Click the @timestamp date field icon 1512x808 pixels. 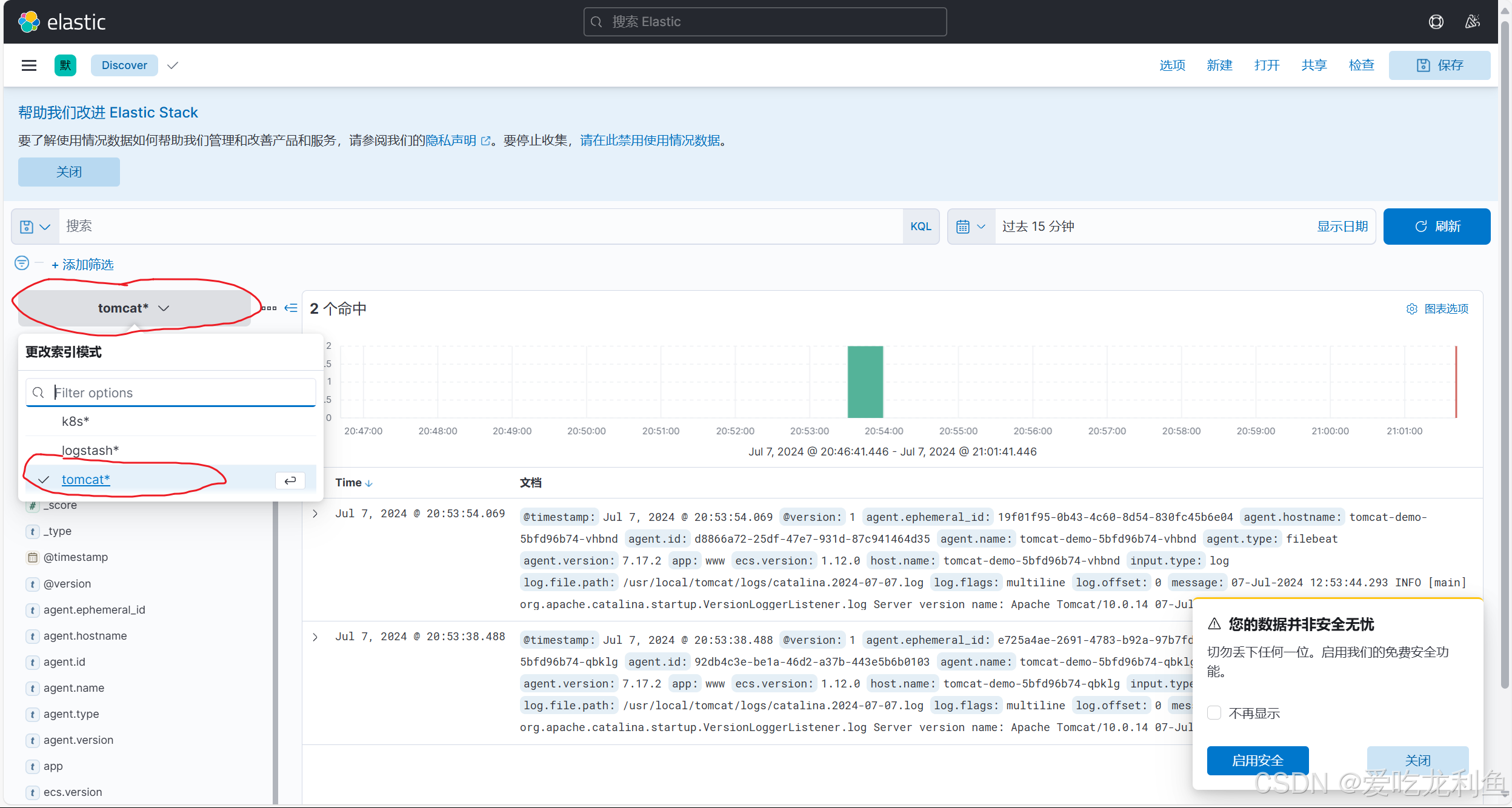pos(33,557)
